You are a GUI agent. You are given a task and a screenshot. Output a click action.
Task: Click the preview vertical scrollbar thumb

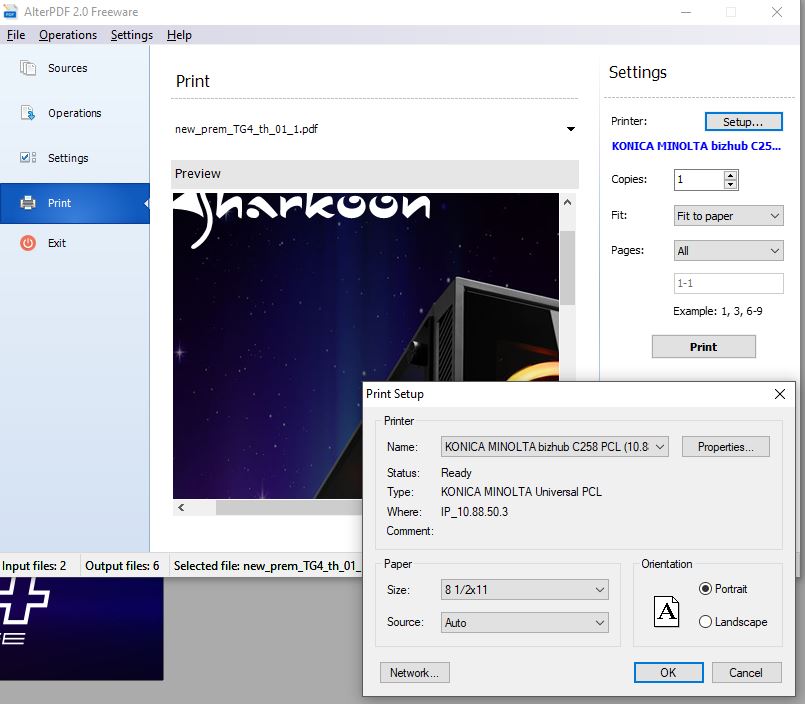[x=567, y=268]
